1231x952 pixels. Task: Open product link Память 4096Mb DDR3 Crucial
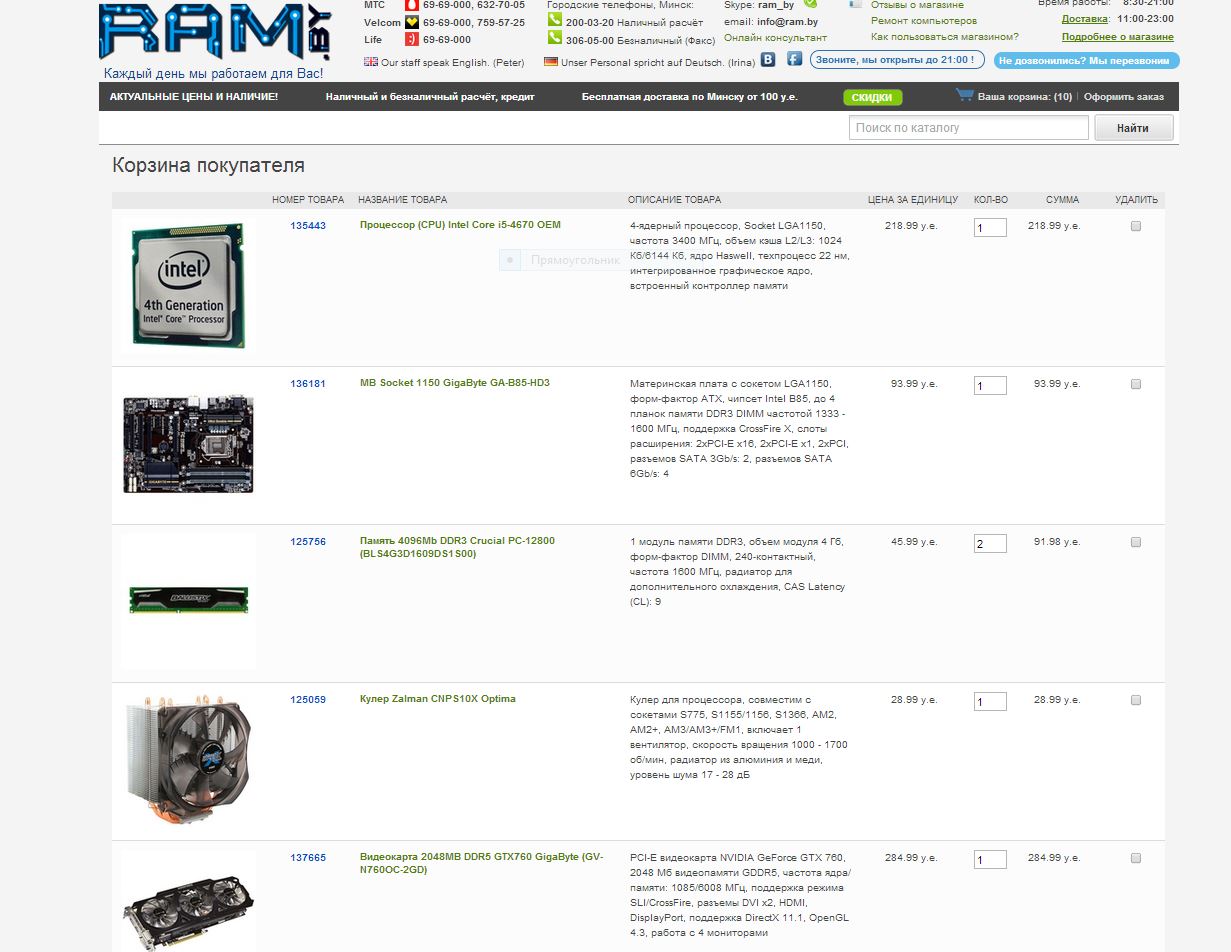(x=457, y=547)
